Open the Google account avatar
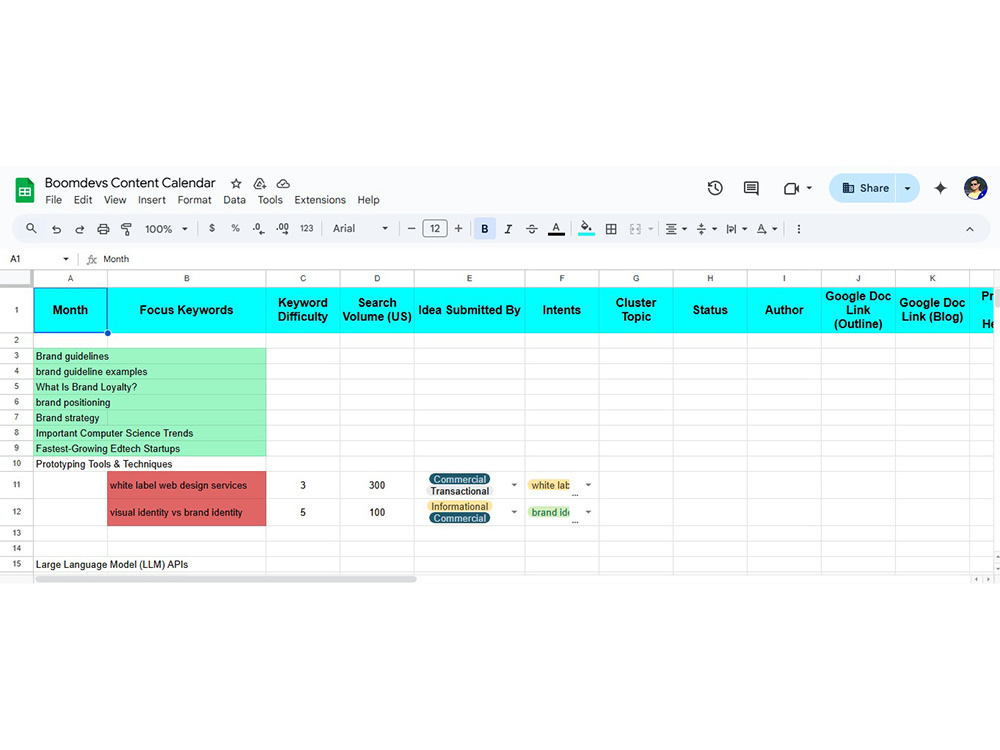The width and height of the screenshot is (1000, 750). click(x=975, y=188)
